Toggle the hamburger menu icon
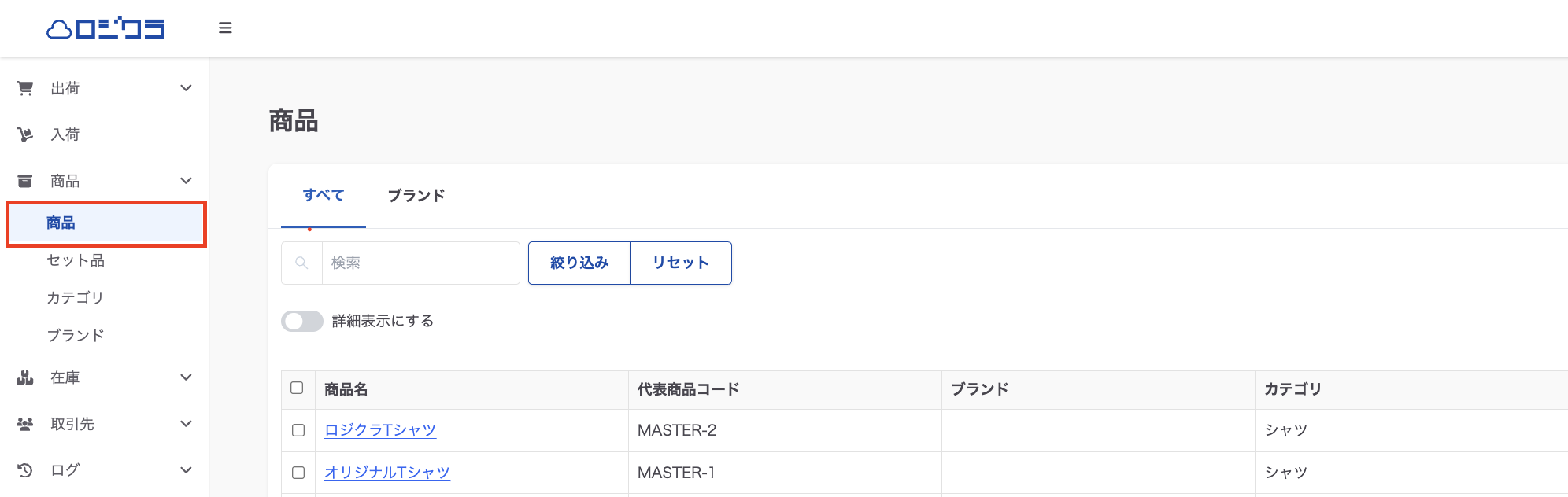1568x497 pixels. [x=225, y=28]
